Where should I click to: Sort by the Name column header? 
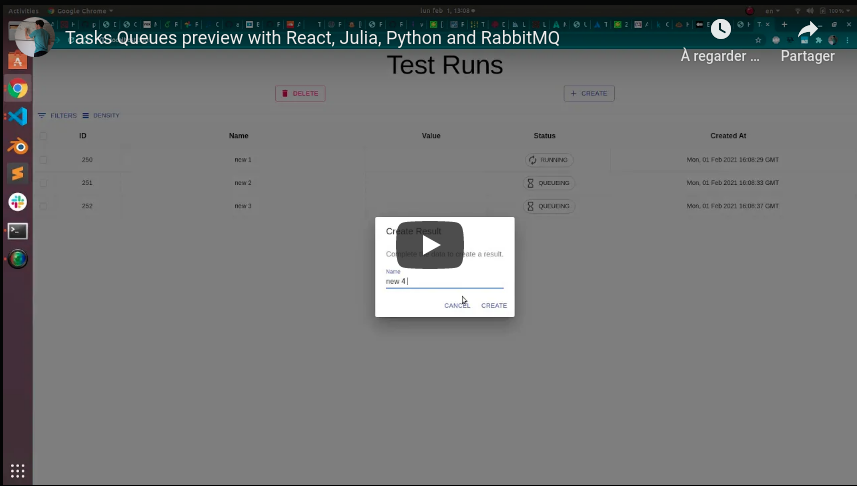[x=238, y=136]
